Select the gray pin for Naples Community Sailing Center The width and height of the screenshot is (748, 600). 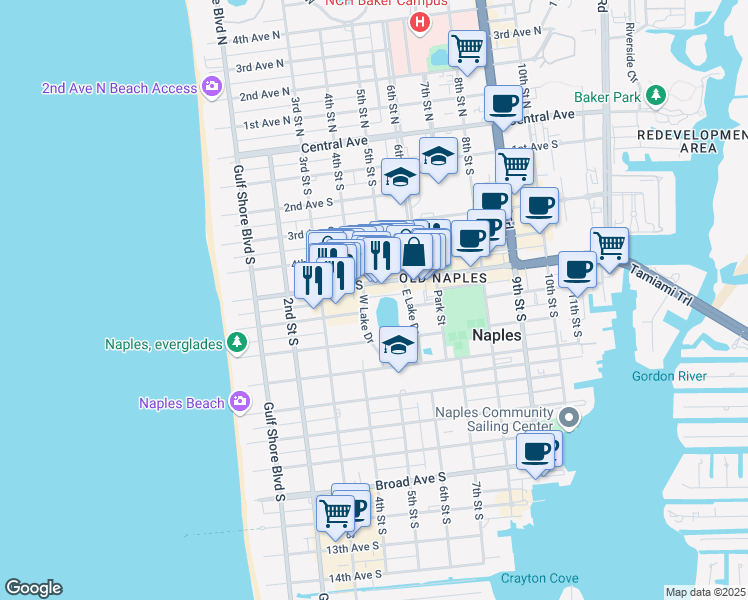(x=569, y=418)
